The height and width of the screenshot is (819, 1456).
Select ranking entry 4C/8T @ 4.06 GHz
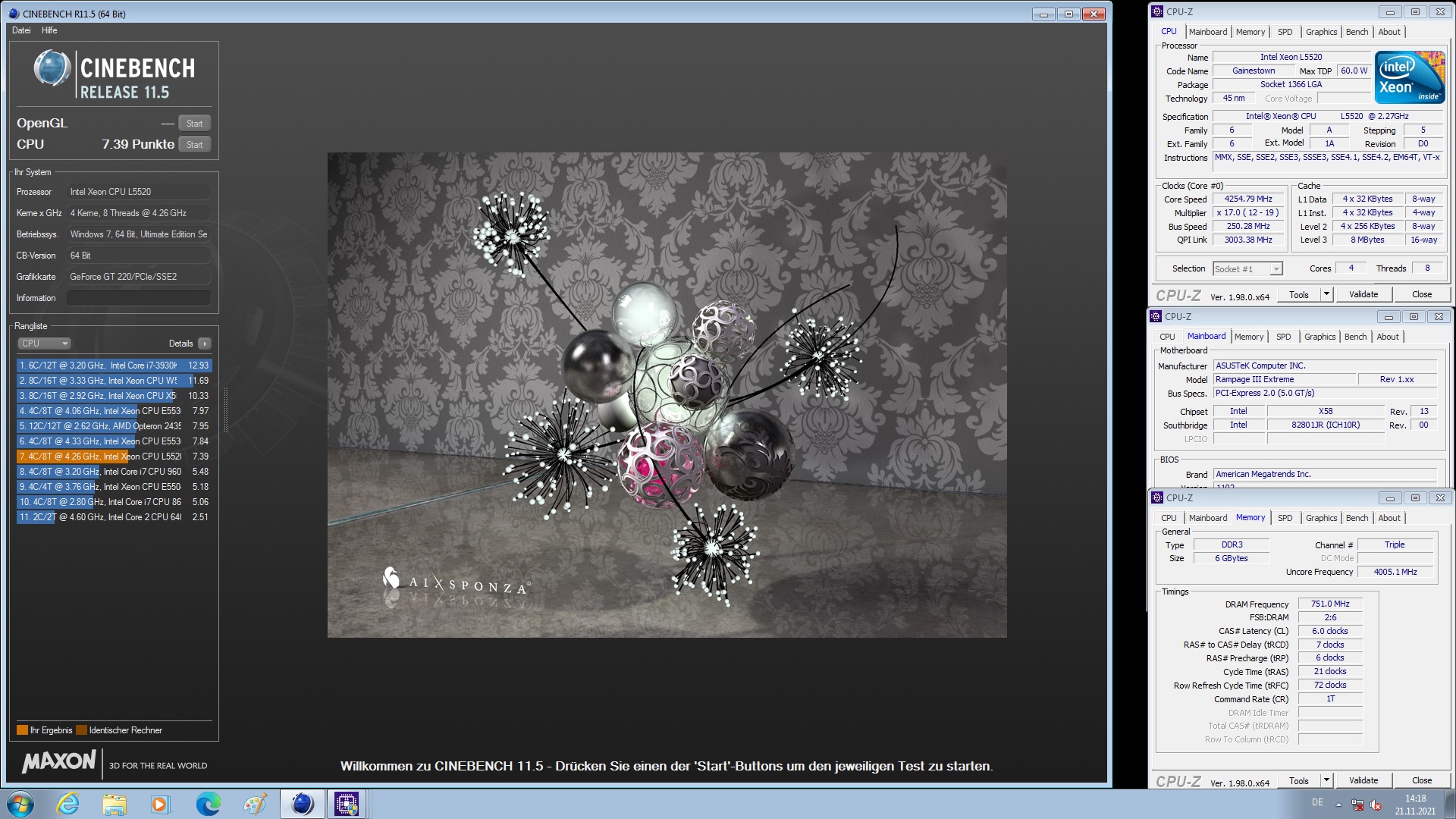click(x=115, y=411)
